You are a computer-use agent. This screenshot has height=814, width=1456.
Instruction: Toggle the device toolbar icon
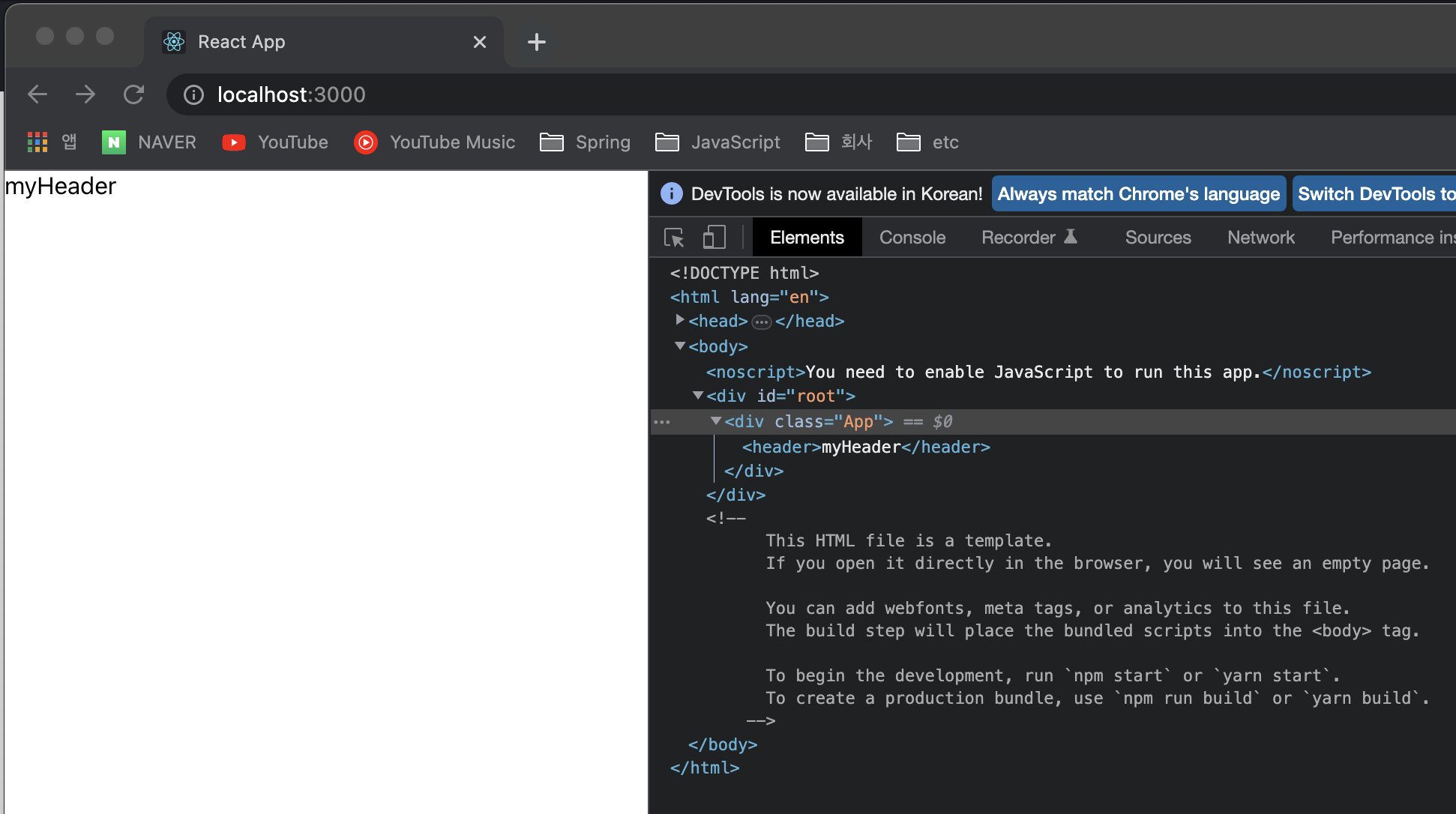pos(714,238)
